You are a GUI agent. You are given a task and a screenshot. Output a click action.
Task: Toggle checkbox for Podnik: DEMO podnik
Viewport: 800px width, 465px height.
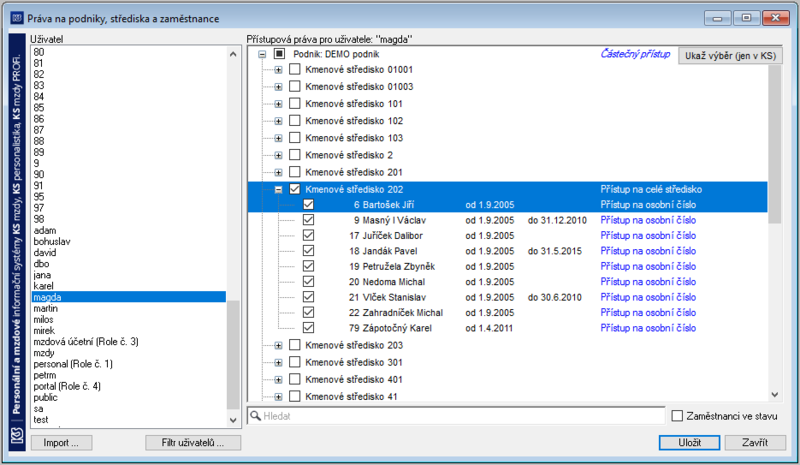click(279, 54)
